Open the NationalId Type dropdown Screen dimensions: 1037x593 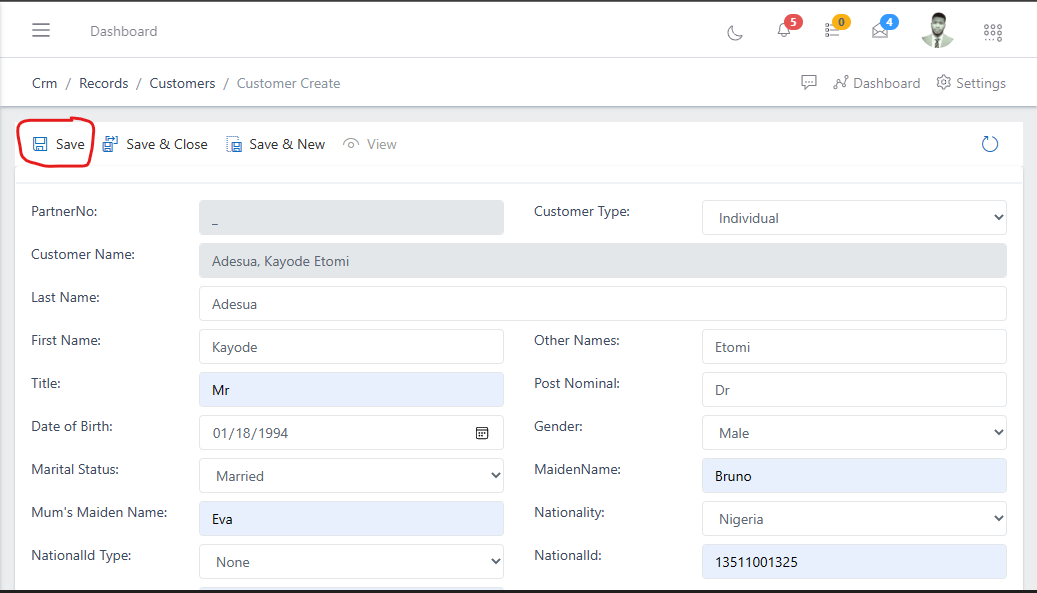pos(351,561)
